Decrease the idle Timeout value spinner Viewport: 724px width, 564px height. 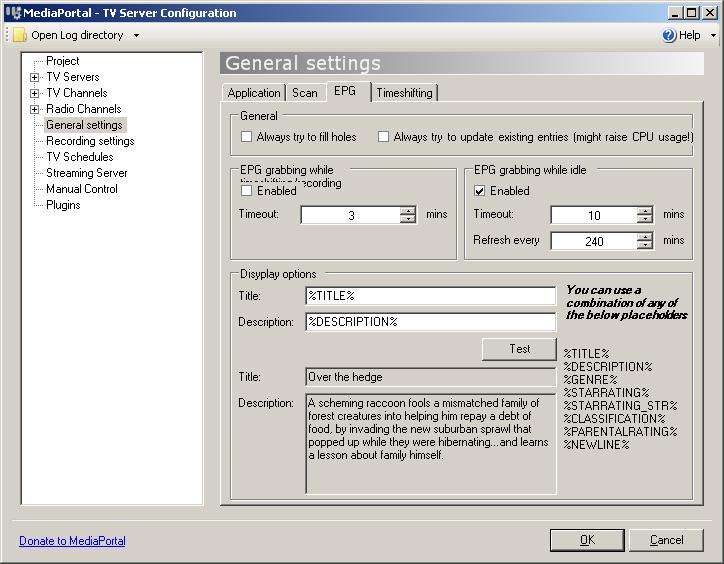pos(645,219)
